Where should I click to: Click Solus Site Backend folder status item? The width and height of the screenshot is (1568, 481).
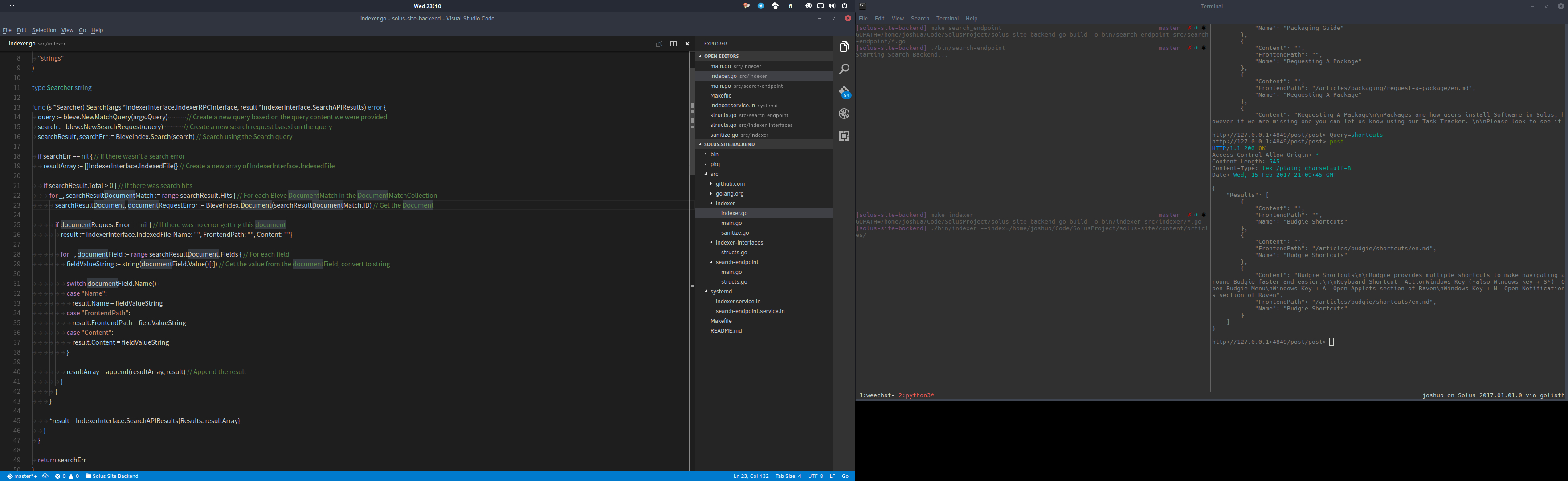(112, 476)
